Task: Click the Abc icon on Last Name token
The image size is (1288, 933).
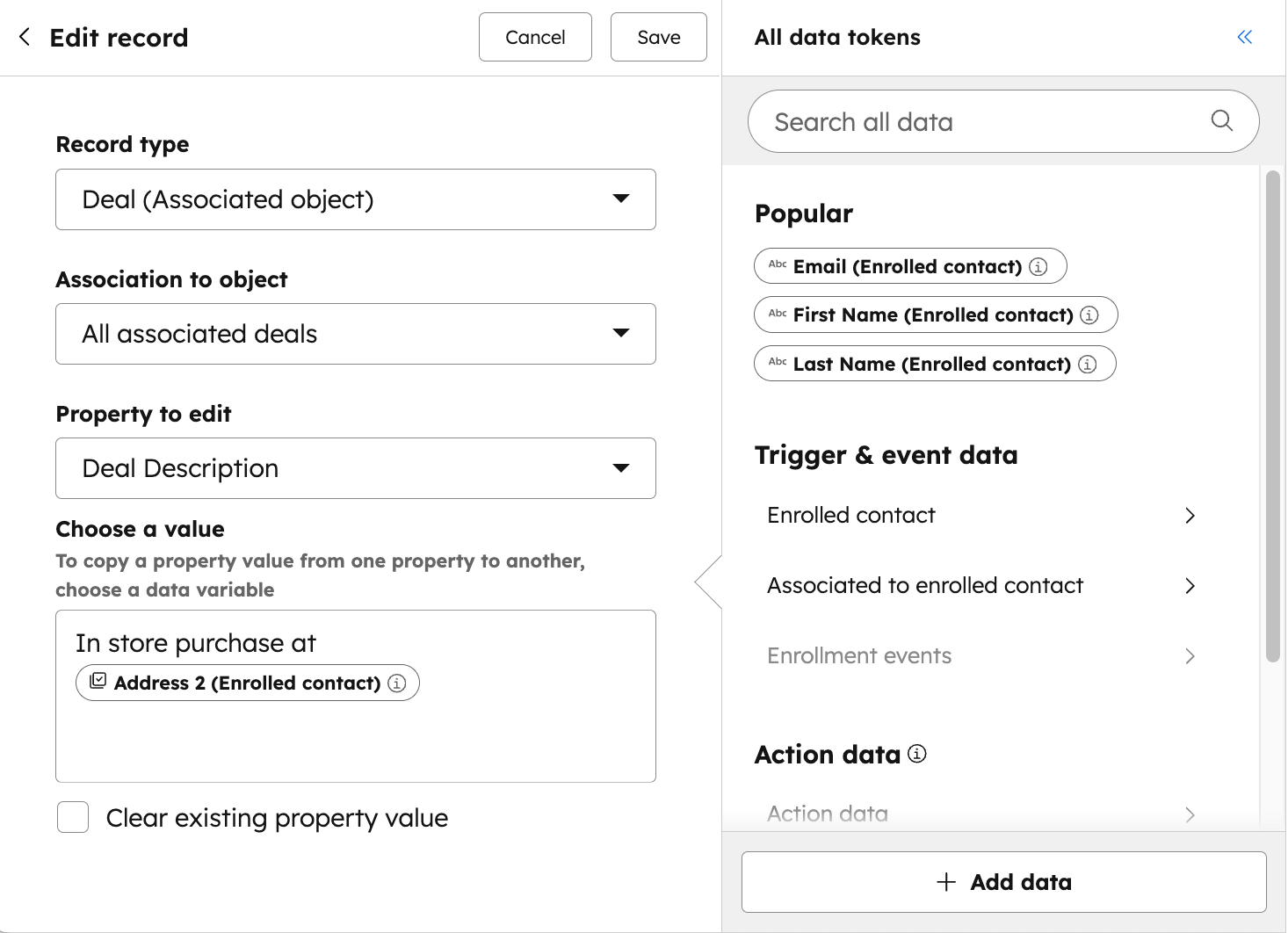Action: point(777,364)
